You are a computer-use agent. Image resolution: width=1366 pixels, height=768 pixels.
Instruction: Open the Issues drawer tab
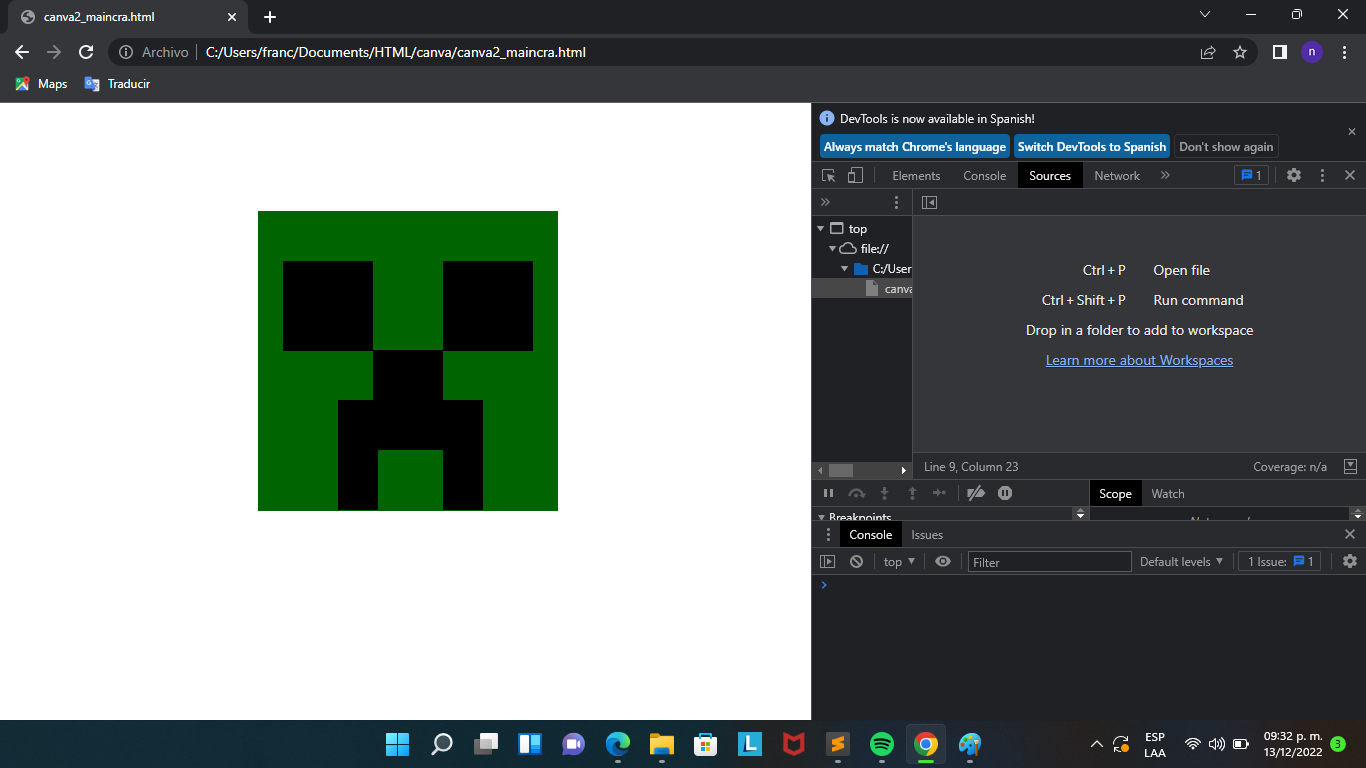(x=927, y=535)
